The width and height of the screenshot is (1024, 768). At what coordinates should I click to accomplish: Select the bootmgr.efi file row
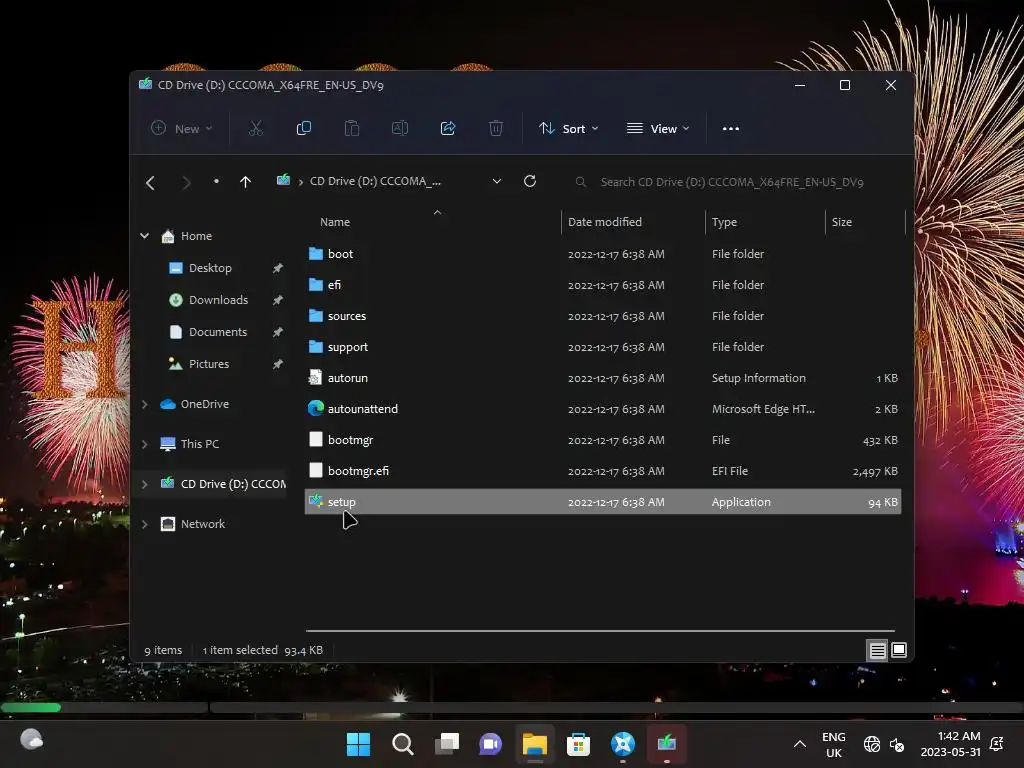tap(603, 471)
